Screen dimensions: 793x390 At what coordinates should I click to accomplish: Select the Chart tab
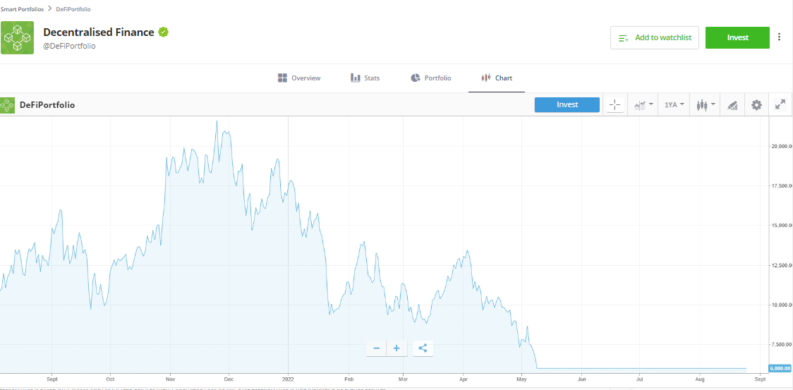click(x=496, y=78)
